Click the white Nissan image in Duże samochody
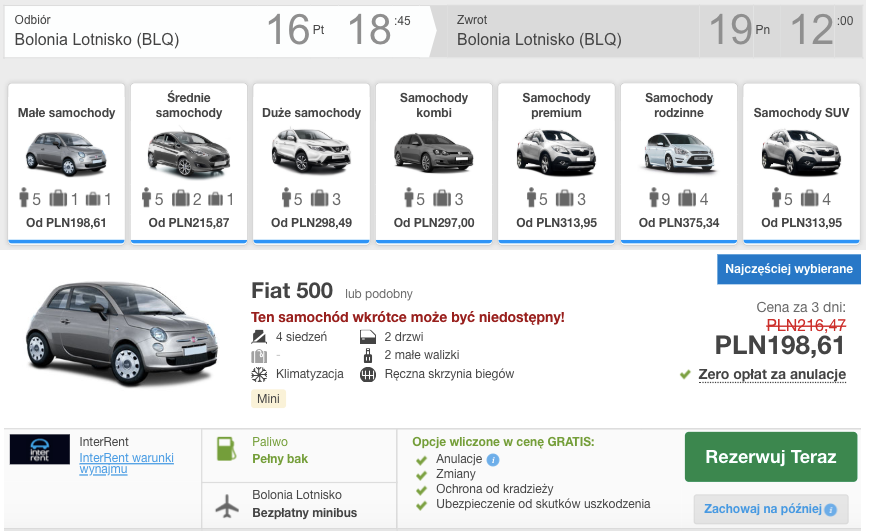The width and height of the screenshot is (869, 532). pos(311,150)
